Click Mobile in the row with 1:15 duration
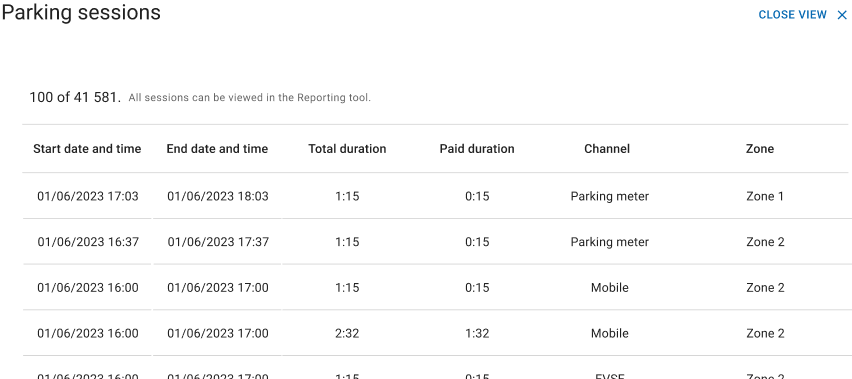The image size is (852, 379). pyautogui.click(x=610, y=287)
